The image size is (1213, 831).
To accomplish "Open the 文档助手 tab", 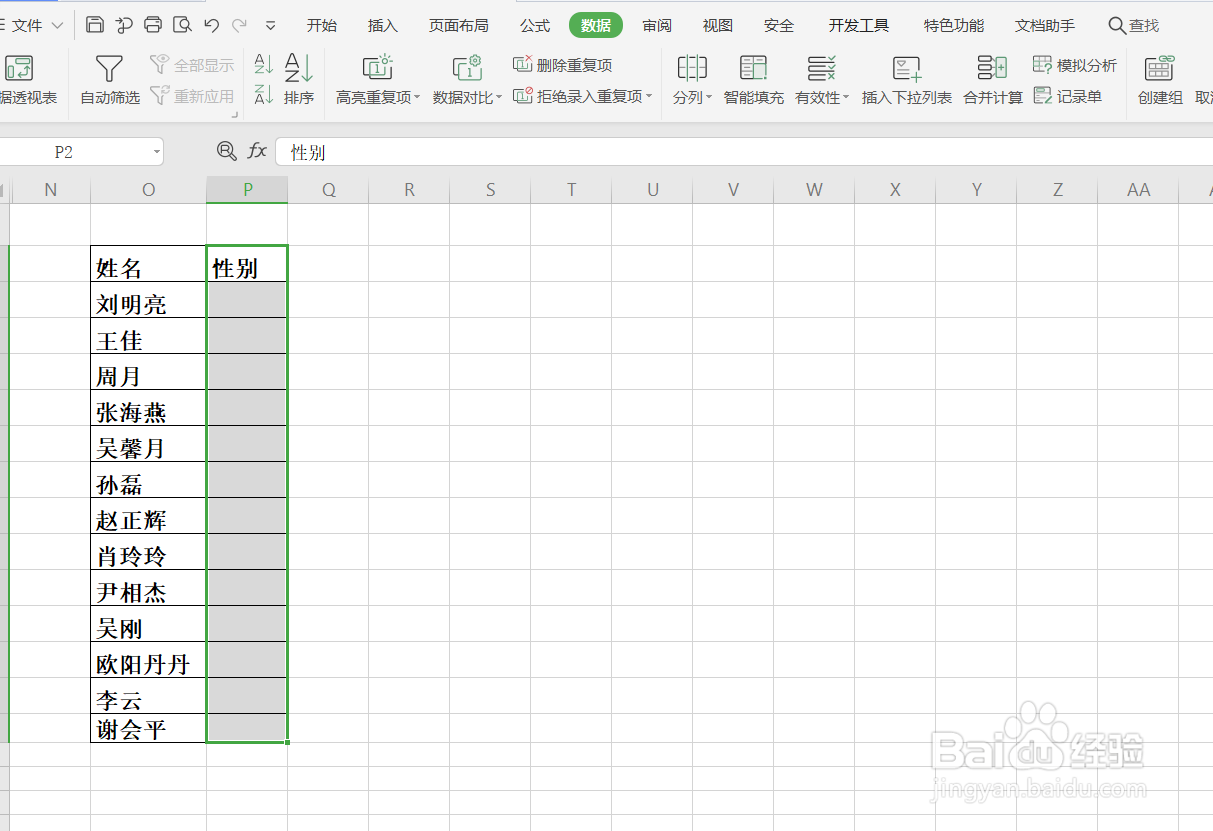I will [x=1045, y=25].
